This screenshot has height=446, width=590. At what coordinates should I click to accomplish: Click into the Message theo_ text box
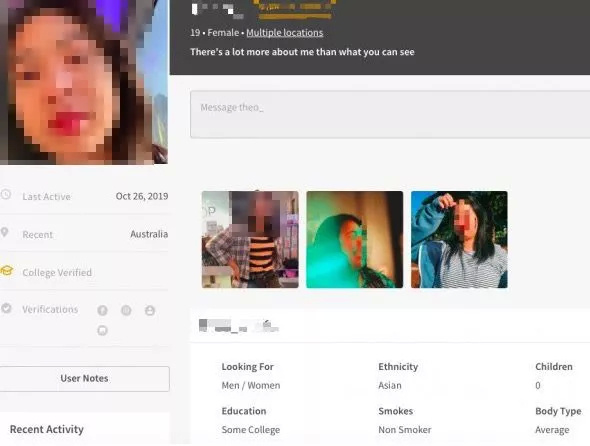(390, 114)
